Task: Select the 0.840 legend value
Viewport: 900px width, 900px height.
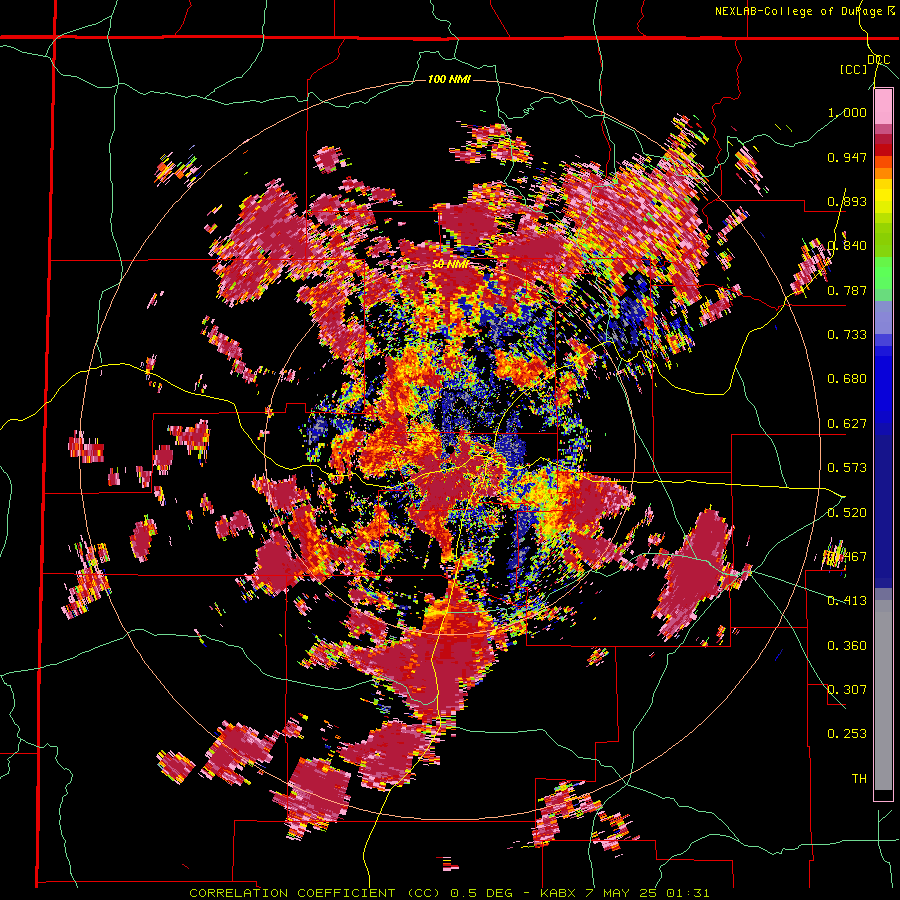Action: coord(847,246)
